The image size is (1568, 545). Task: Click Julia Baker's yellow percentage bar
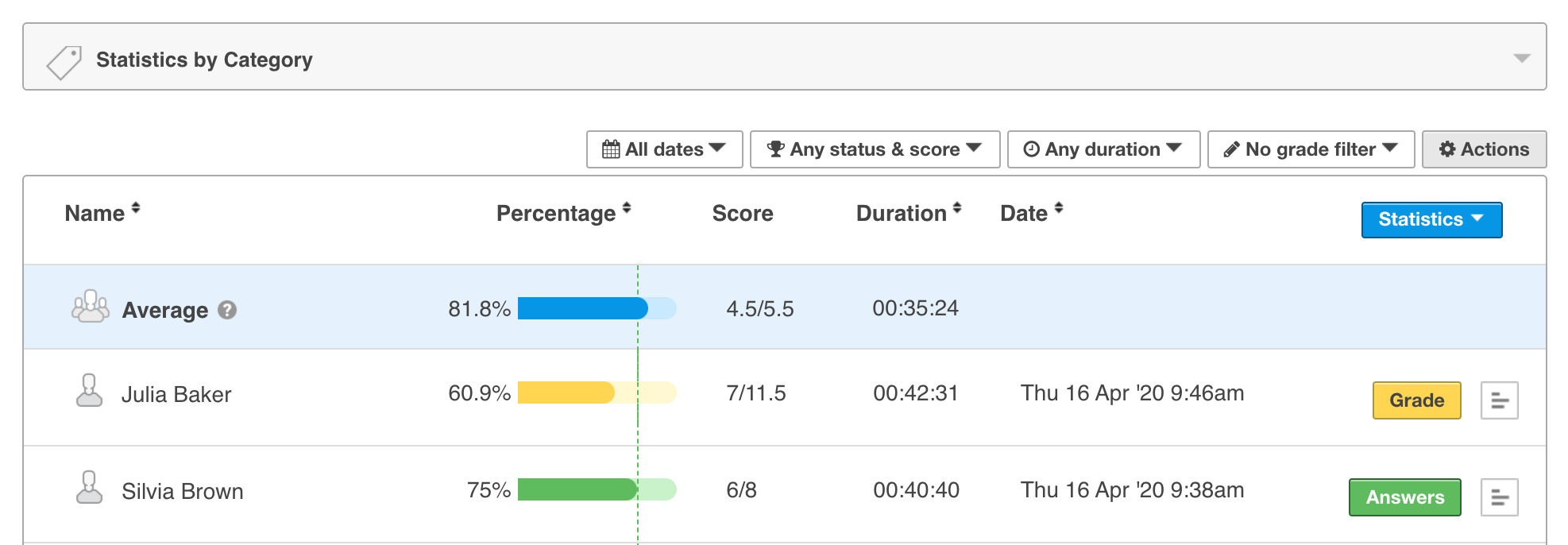(x=566, y=392)
